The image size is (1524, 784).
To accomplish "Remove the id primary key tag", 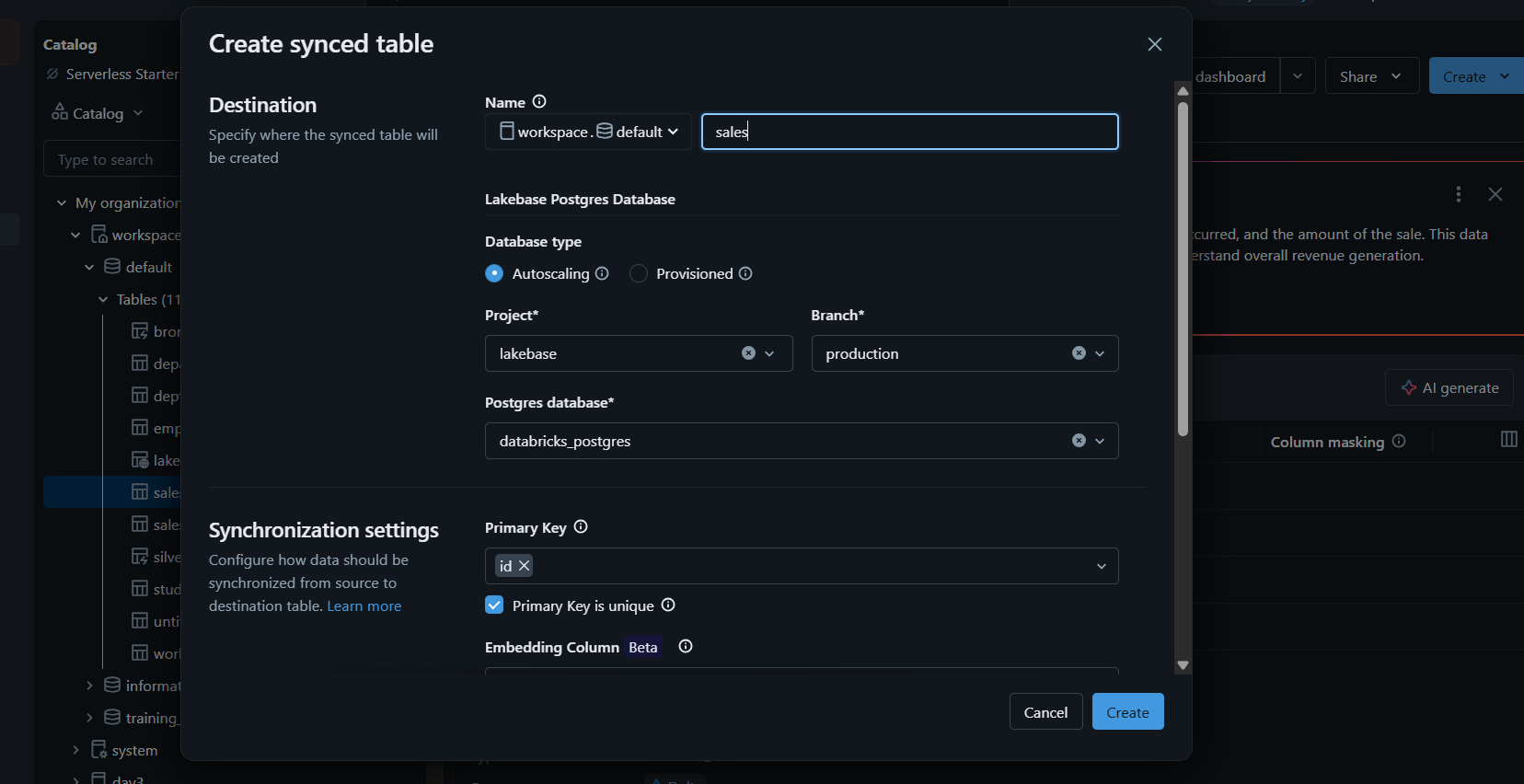I will tap(525, 566).
